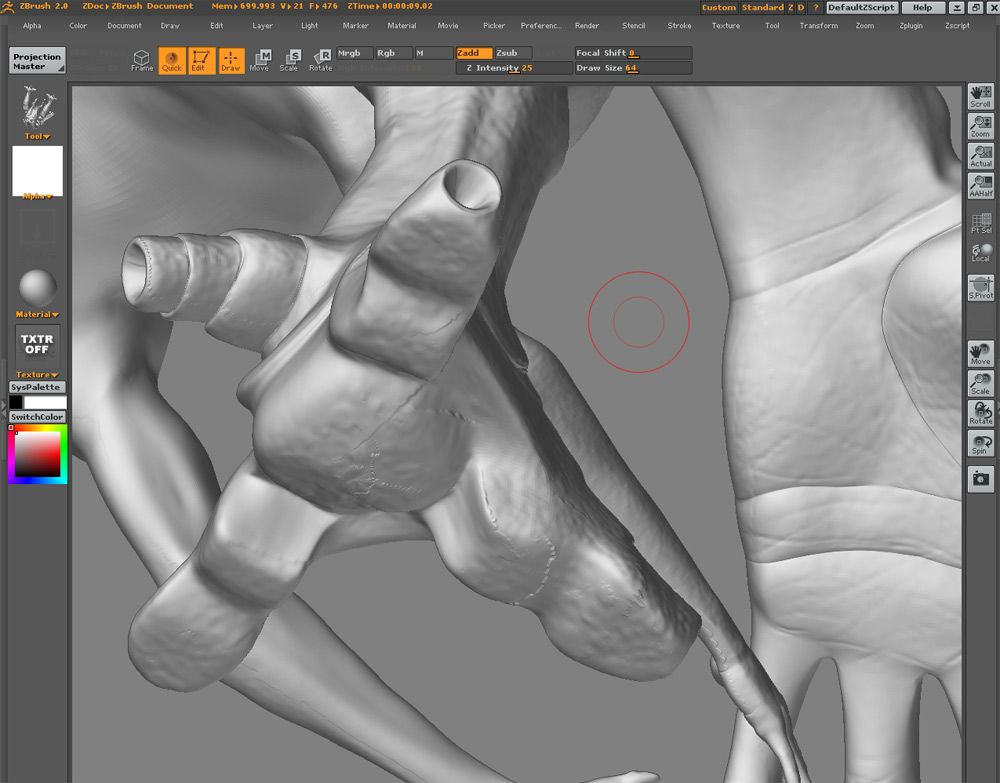1000x783 pixels.
Task: Click the Zoom magnifier icon
Action: (x=980, y=126)
